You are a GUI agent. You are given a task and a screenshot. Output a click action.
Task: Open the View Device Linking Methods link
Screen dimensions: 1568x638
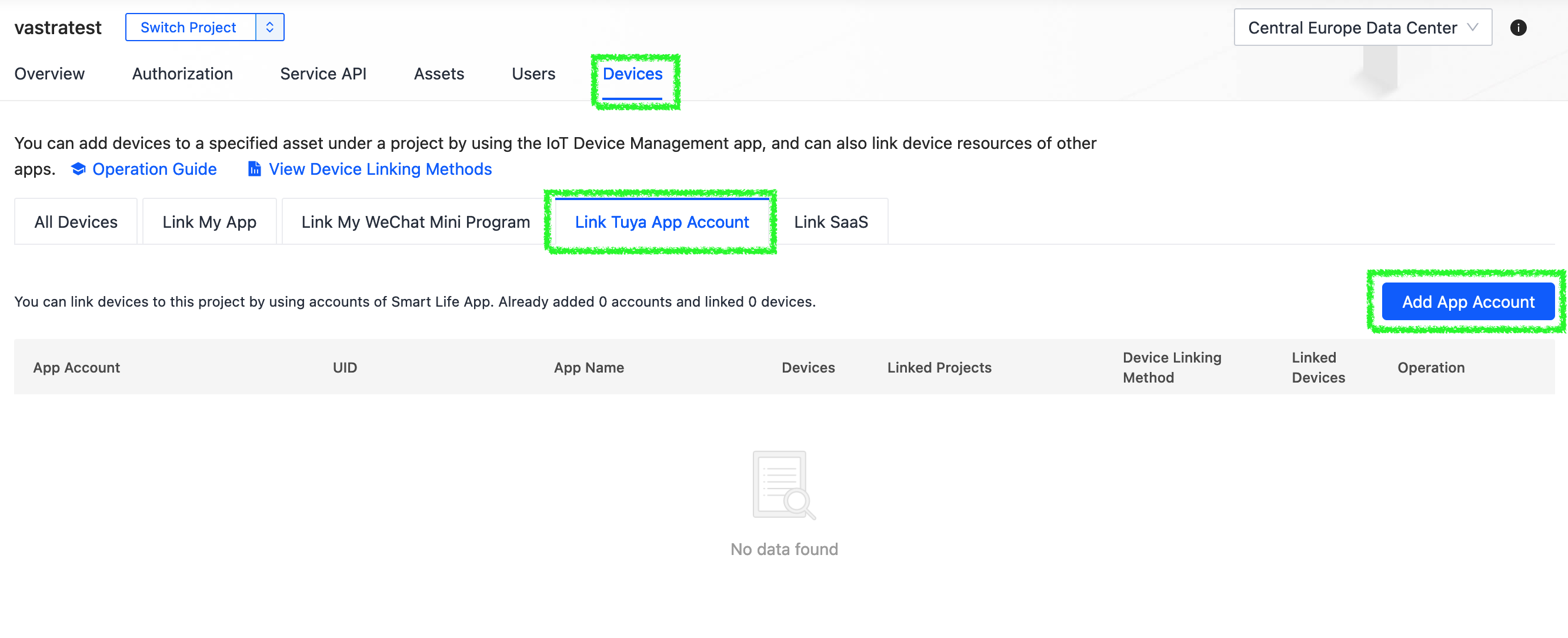380,169
